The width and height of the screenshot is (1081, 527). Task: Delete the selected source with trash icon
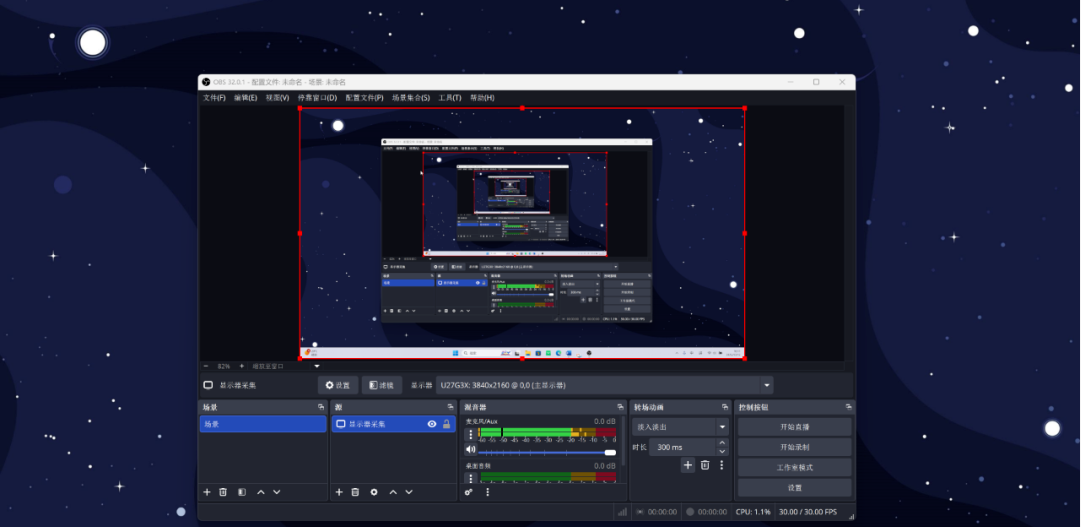[355, 492]
